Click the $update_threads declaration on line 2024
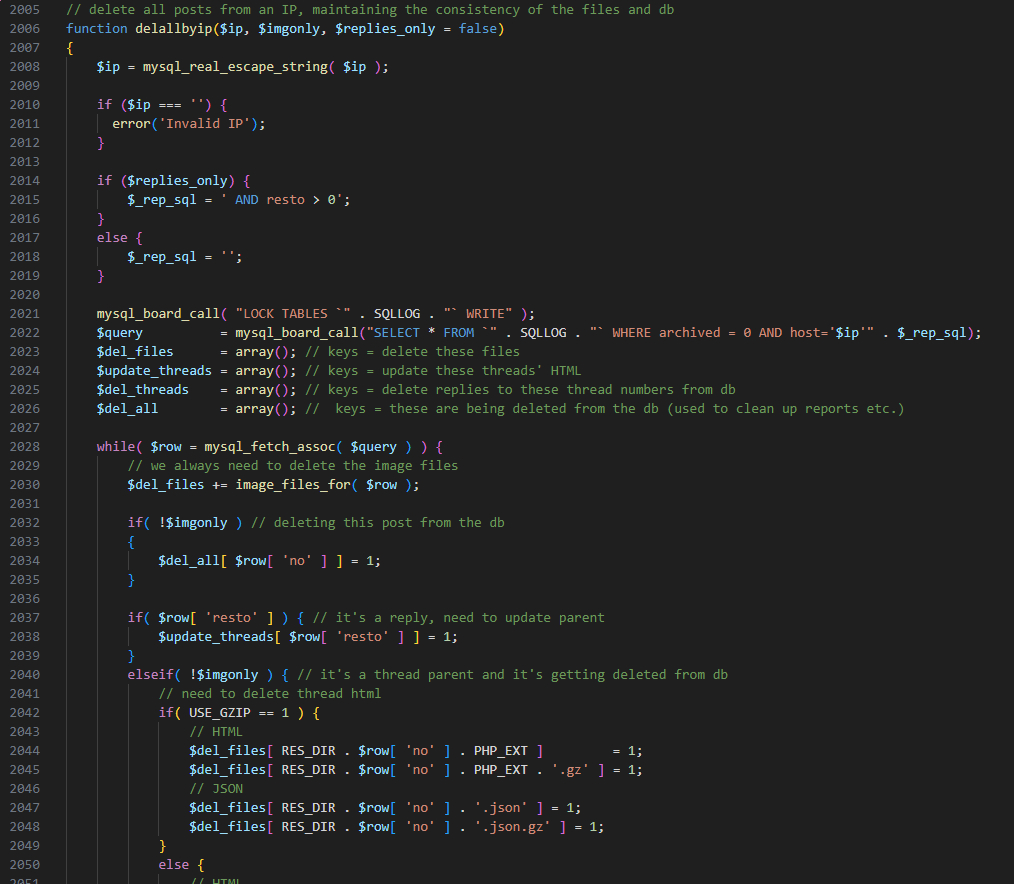 (x=154, y=371)
